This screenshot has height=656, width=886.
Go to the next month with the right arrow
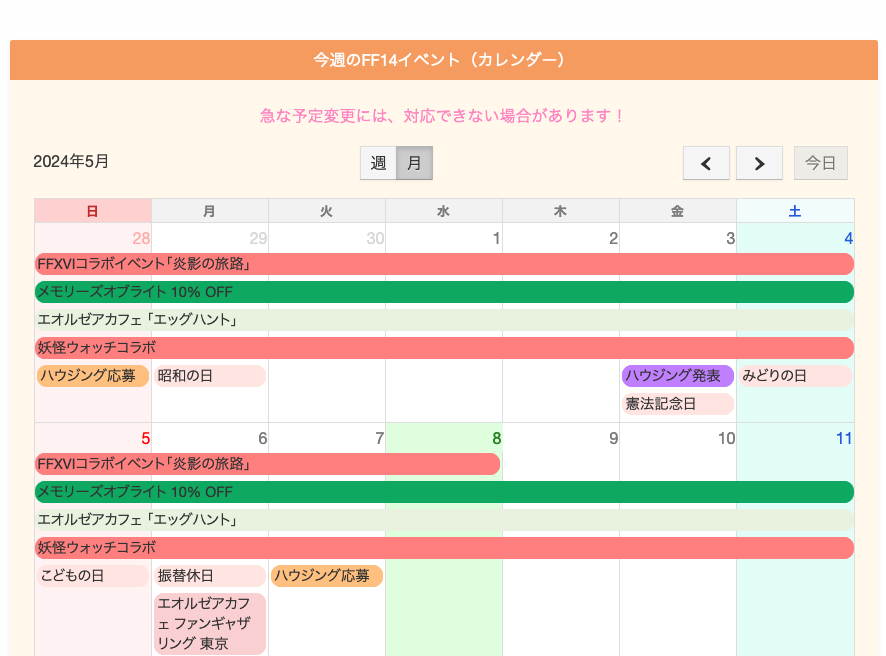(759, 163)
